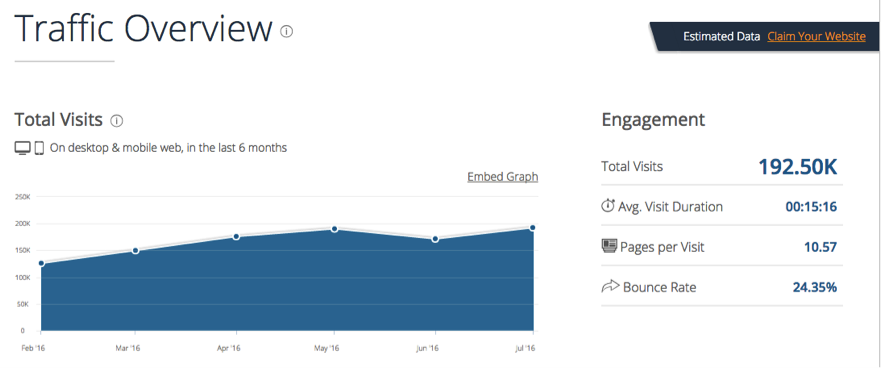Click the info icon next to Total Visits heading

pyautogui.click(x=116, y=120)
